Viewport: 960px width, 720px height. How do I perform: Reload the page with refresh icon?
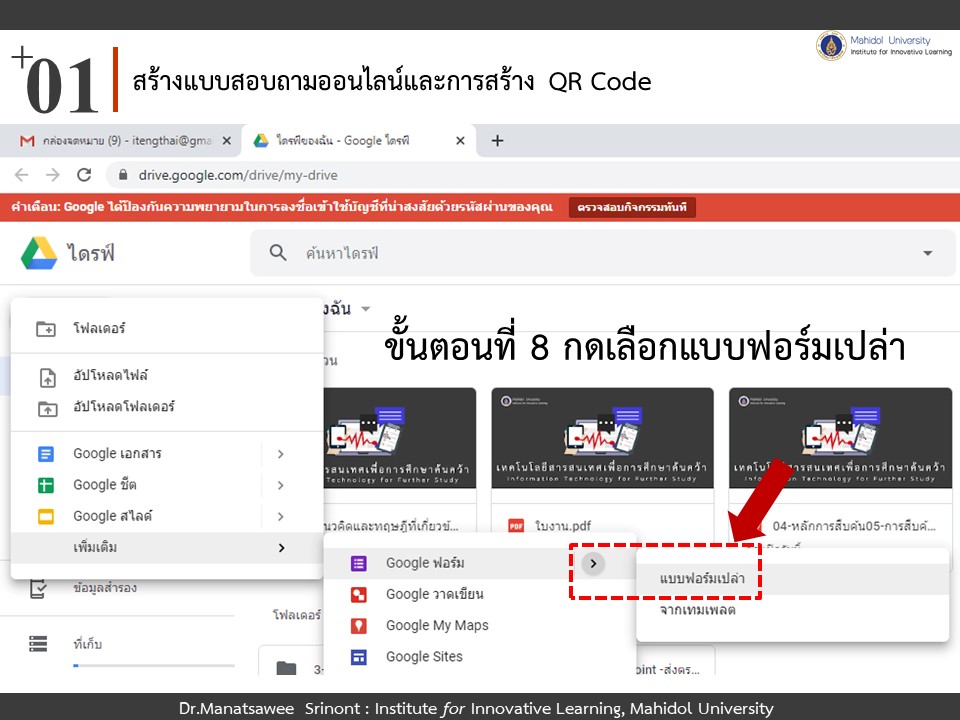(84, 175)
